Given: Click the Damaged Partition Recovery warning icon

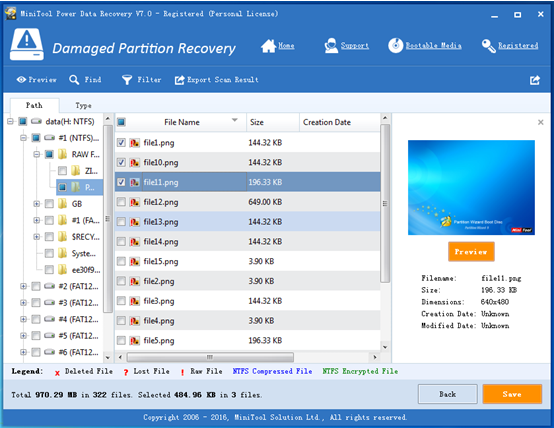Looking at the screenshot, I should pyautogui.click(x=27, y=45).
